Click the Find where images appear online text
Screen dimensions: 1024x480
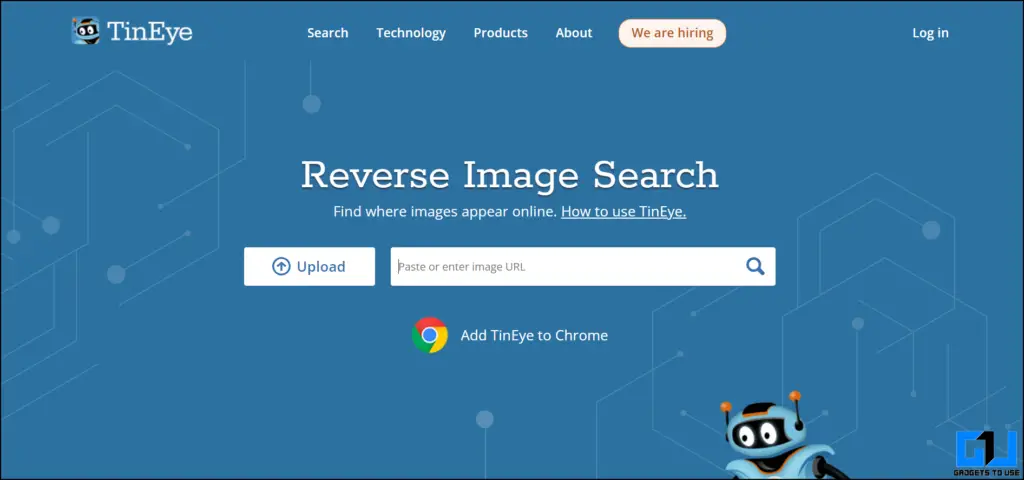445,212
